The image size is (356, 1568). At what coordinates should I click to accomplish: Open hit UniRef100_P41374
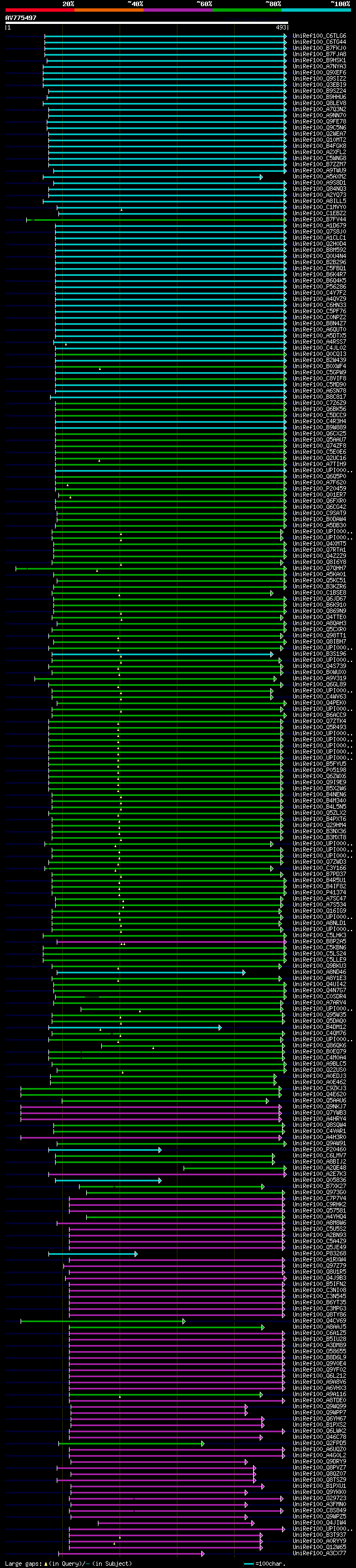tap(319, 893)
